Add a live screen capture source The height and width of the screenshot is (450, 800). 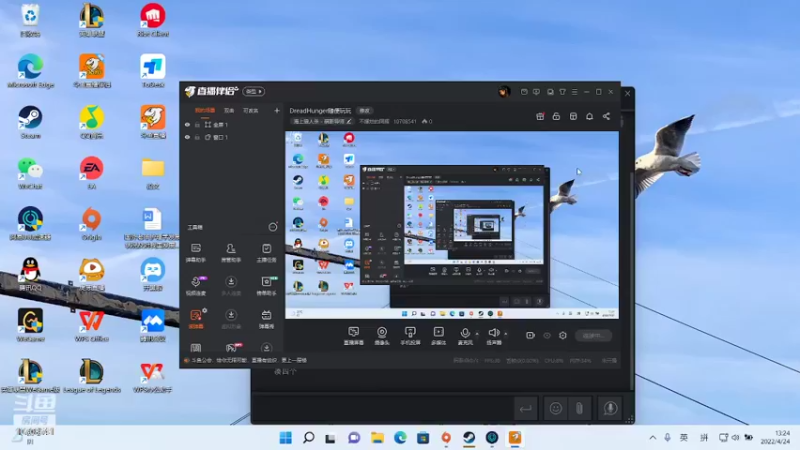coord(354,336)
